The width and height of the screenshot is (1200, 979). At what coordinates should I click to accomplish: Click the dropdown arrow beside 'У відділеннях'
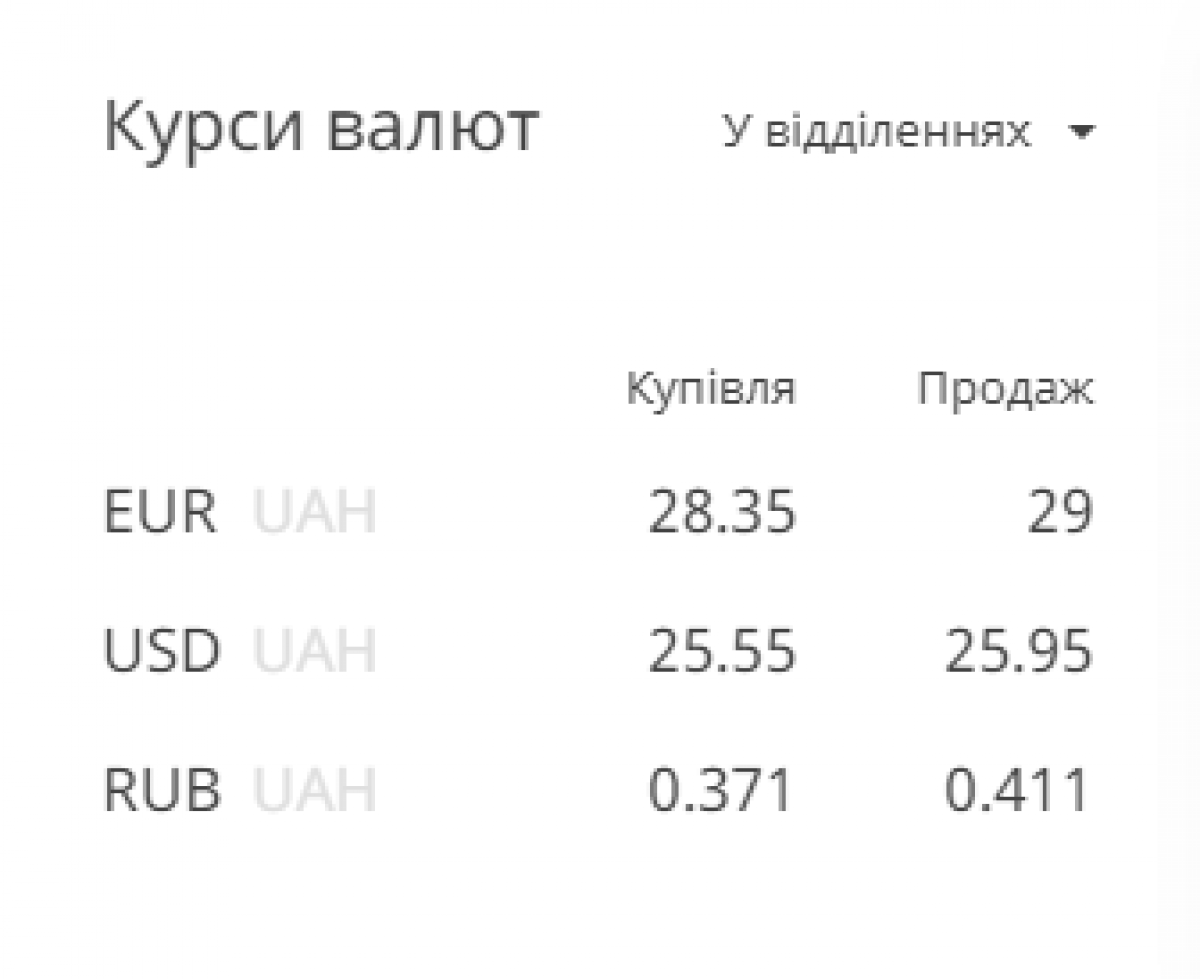(1081, 132)
